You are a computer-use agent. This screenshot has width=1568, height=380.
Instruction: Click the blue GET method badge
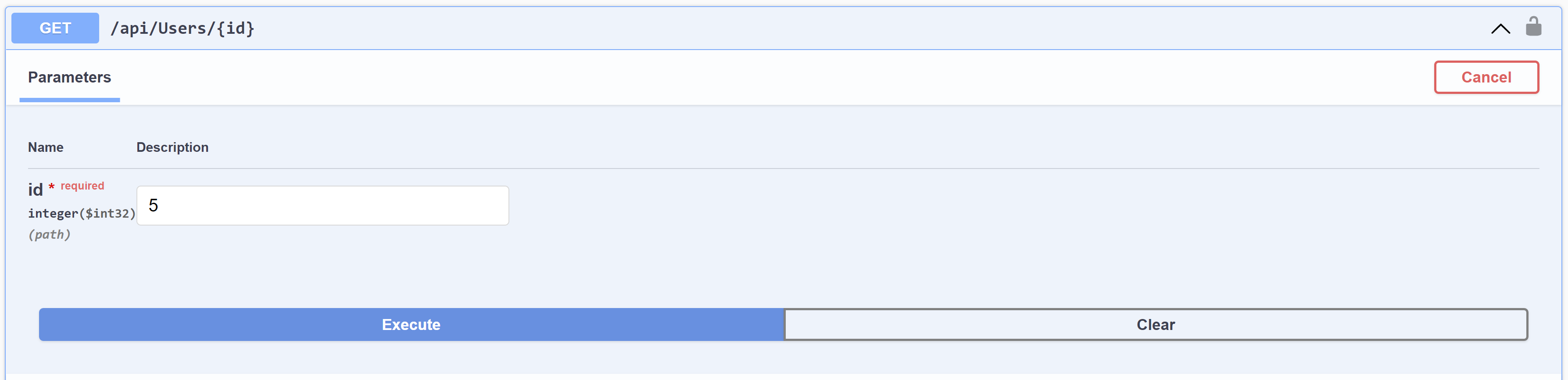pyautogui.click(x=55, y=28)
